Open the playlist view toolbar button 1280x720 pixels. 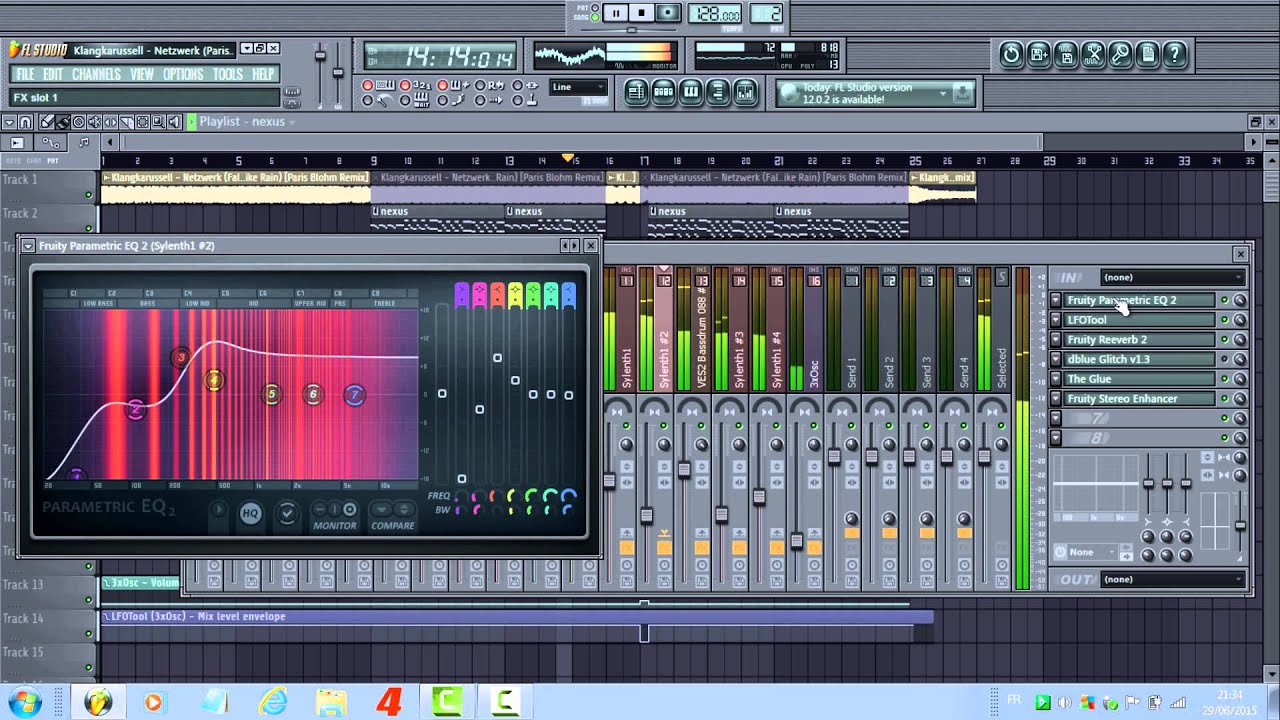coord(636,93)
